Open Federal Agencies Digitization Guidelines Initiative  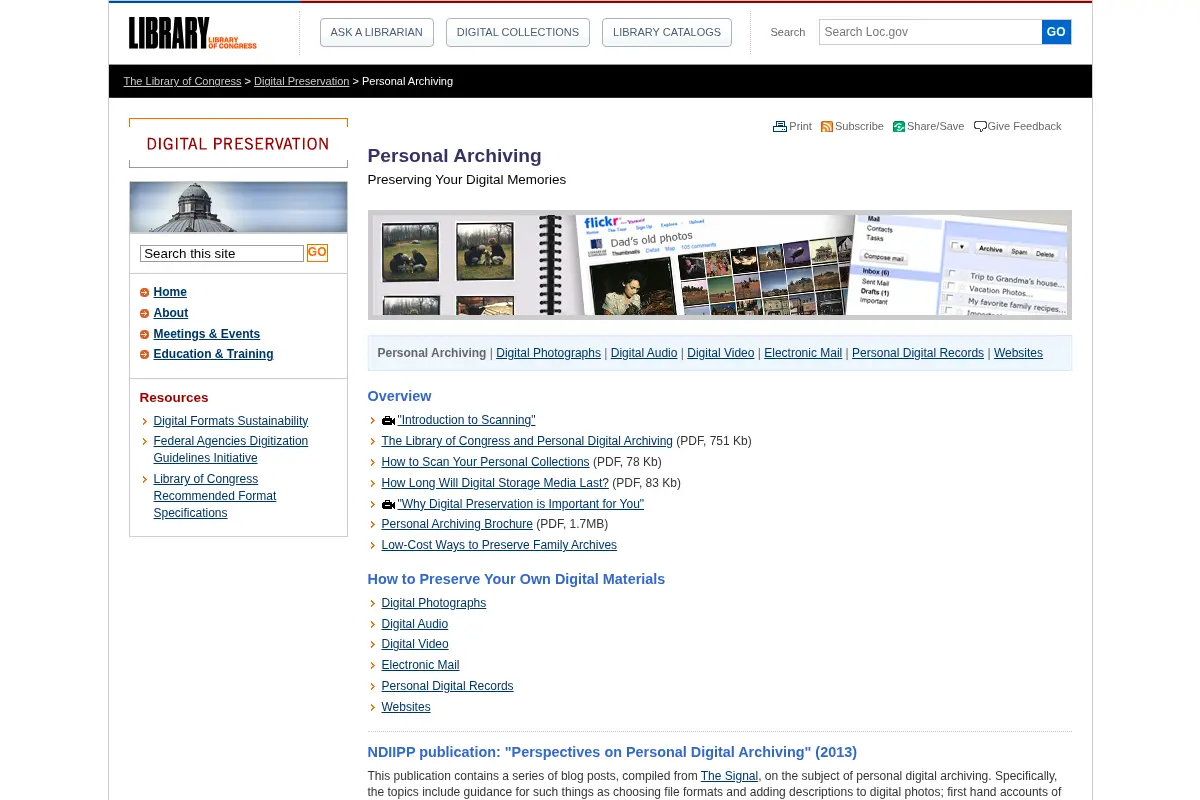231,449
